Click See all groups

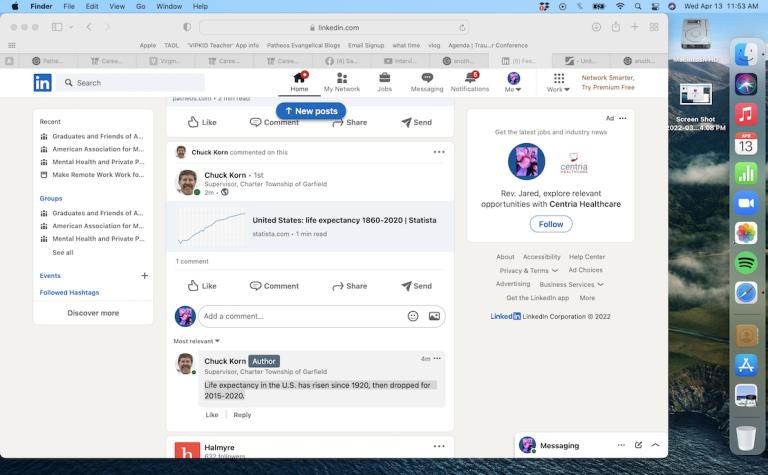coord(63,253)
